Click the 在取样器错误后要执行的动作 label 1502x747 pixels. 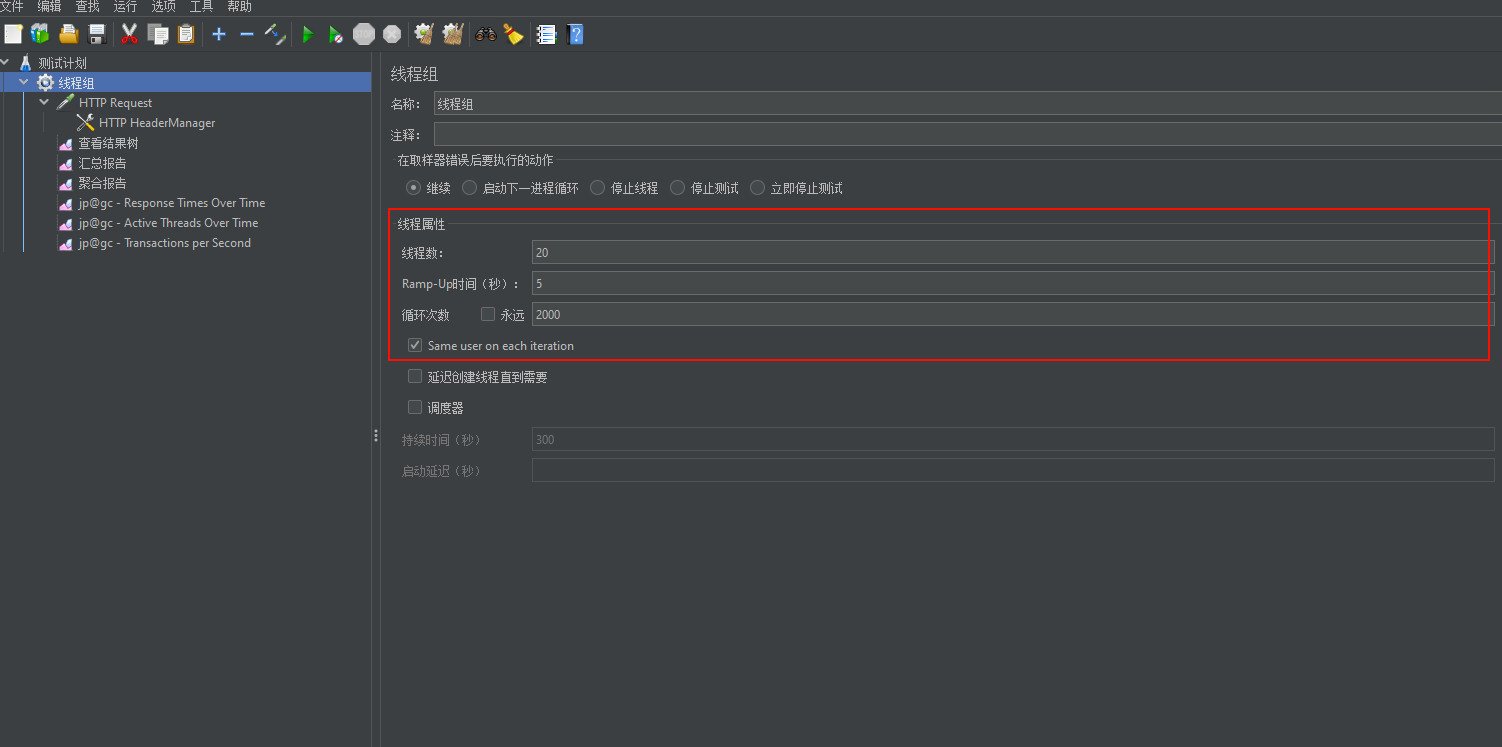click(475, 160)
